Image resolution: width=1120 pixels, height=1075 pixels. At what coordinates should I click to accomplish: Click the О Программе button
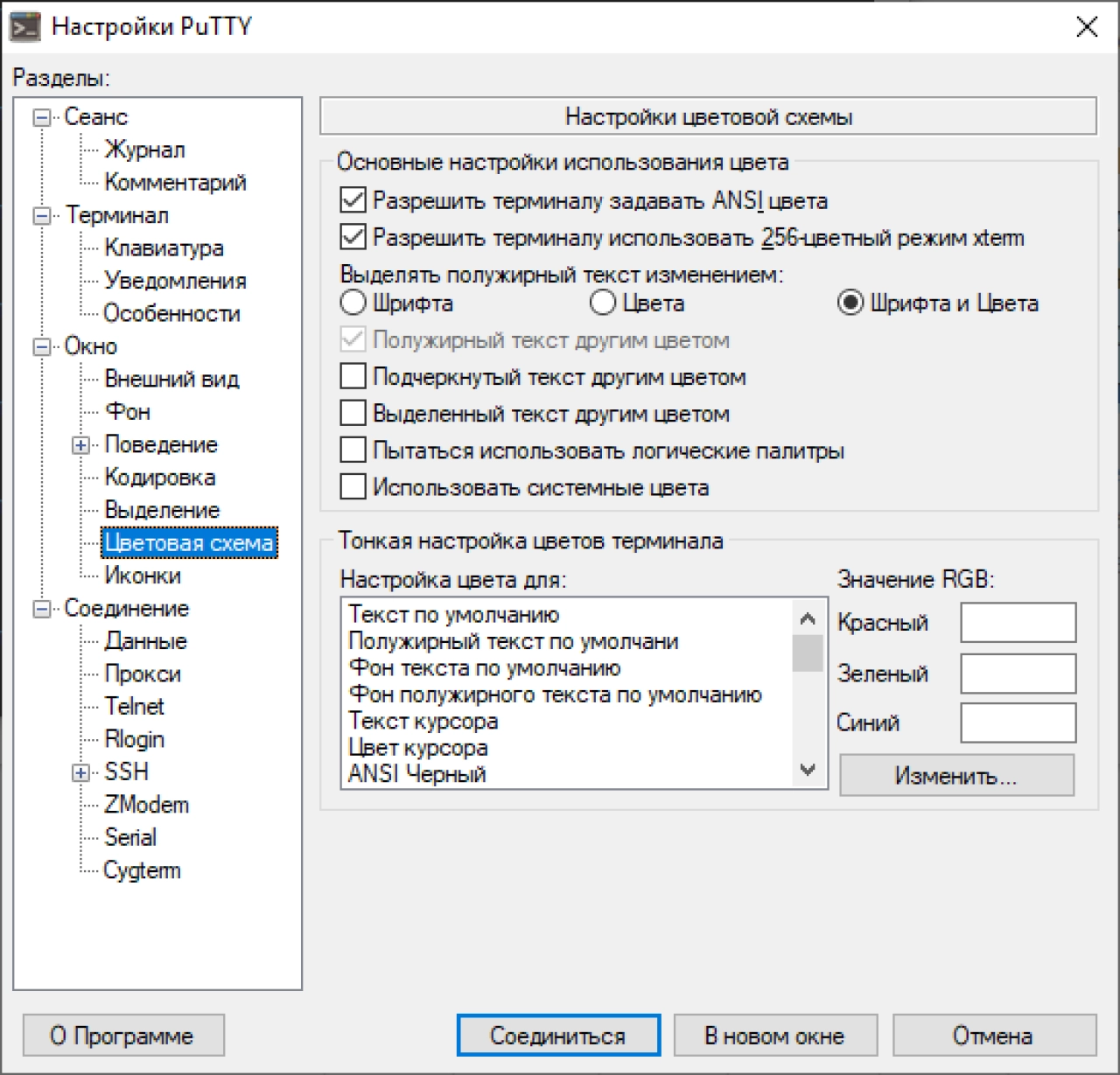pyautogui.click(x=123, y=1036)
